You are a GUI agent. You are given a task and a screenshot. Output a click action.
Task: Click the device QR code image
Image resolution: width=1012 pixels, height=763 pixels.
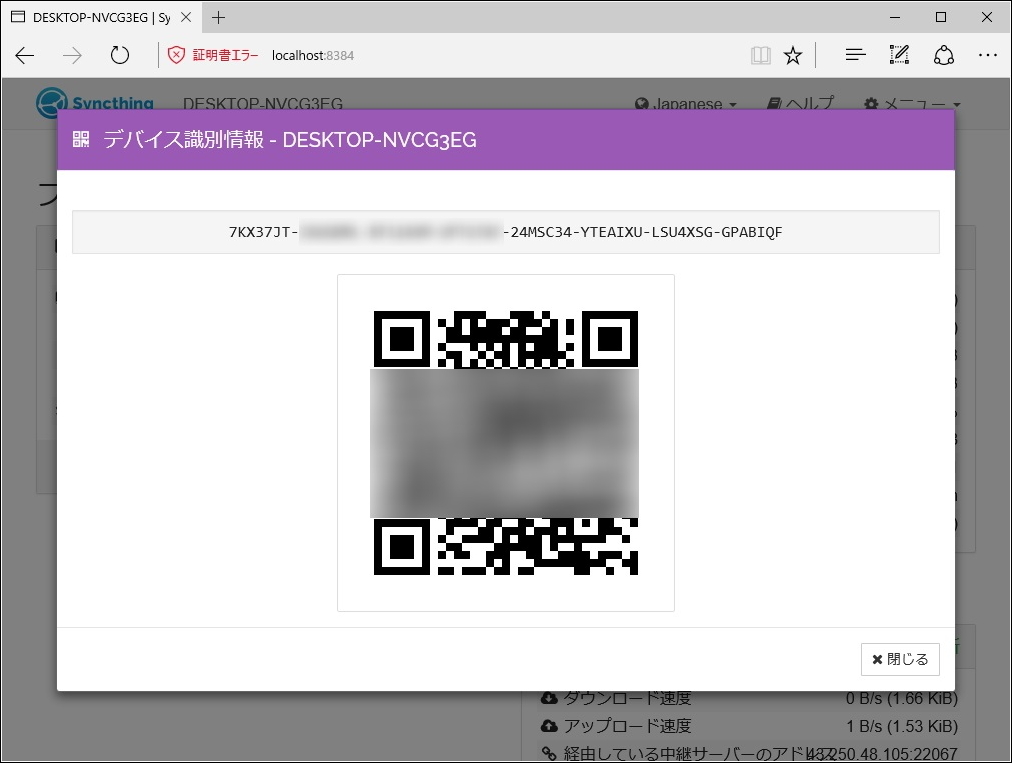(x=505, y=442)
